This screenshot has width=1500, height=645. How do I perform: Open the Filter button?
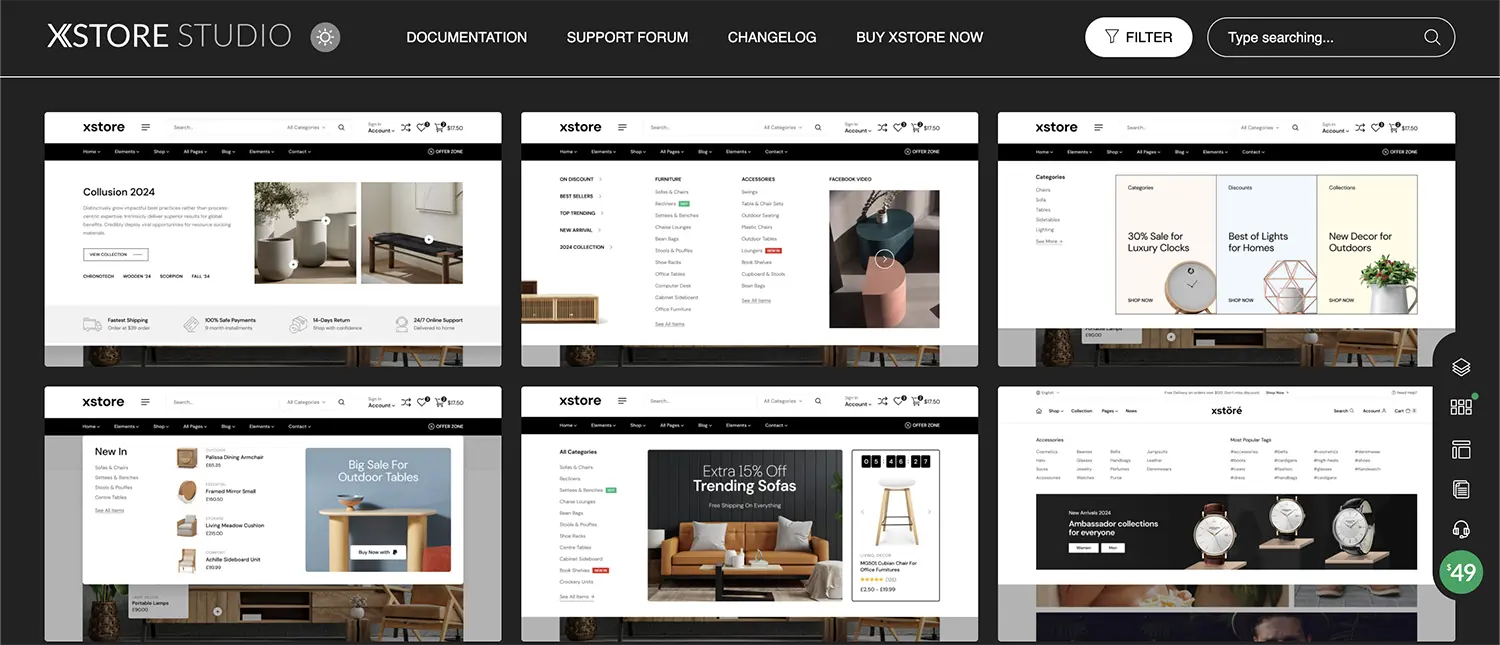(1138, 37)
